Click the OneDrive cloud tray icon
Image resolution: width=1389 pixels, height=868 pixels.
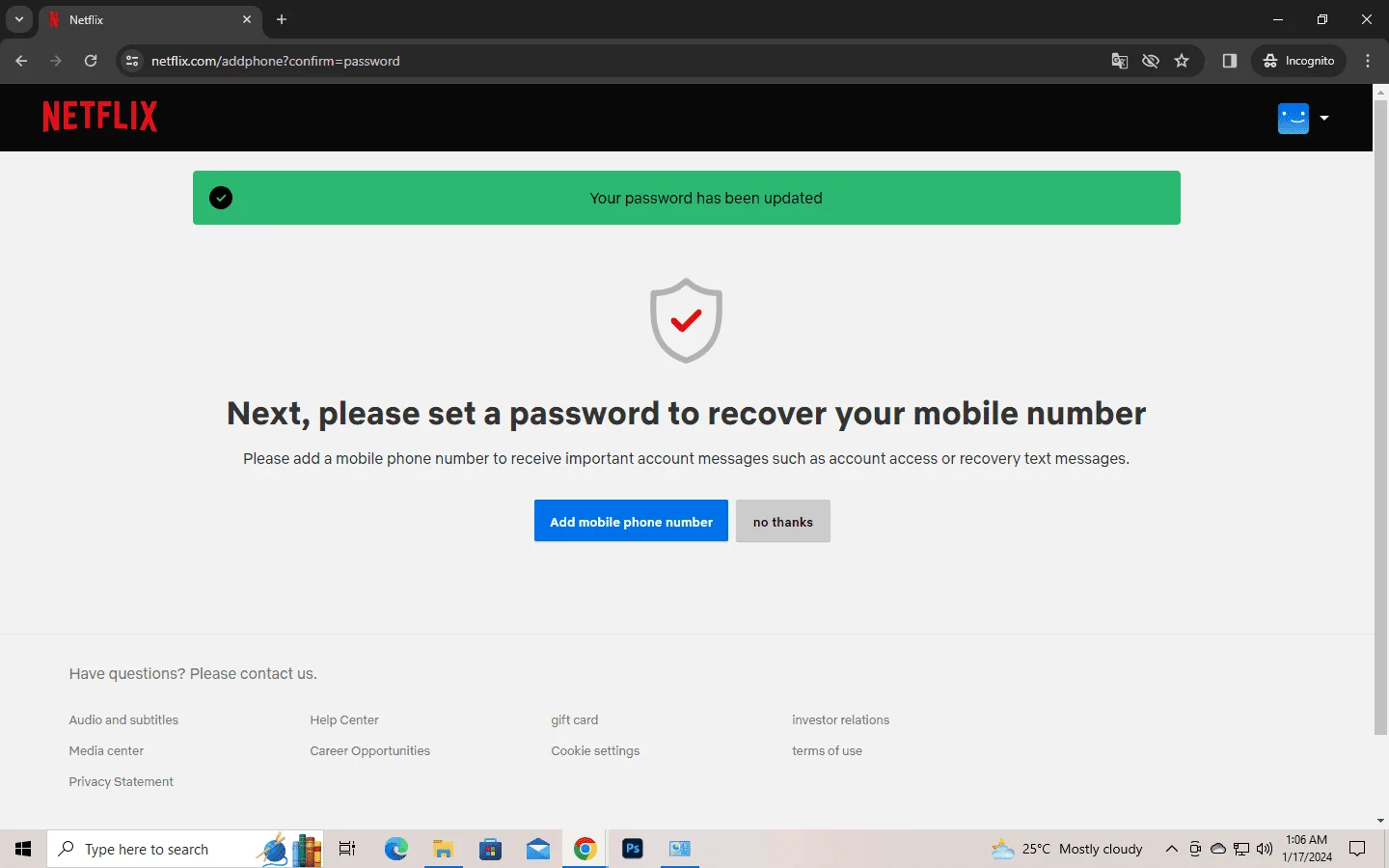(x=1218, y=849)
